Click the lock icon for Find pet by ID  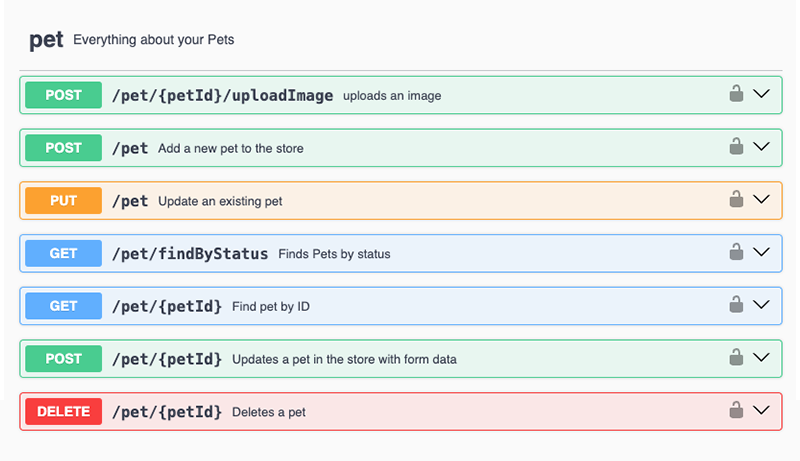736,304
